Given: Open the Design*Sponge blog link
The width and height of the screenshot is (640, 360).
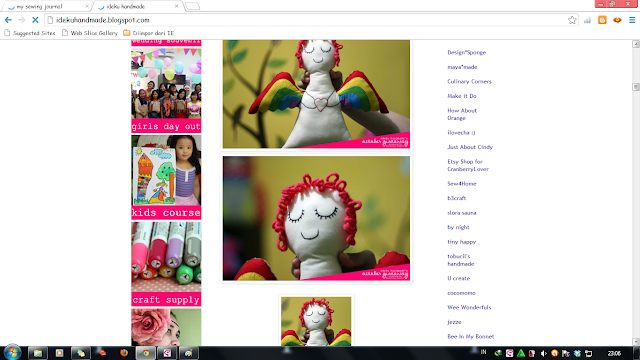Looking at the screenshot, I should [467, 52].
